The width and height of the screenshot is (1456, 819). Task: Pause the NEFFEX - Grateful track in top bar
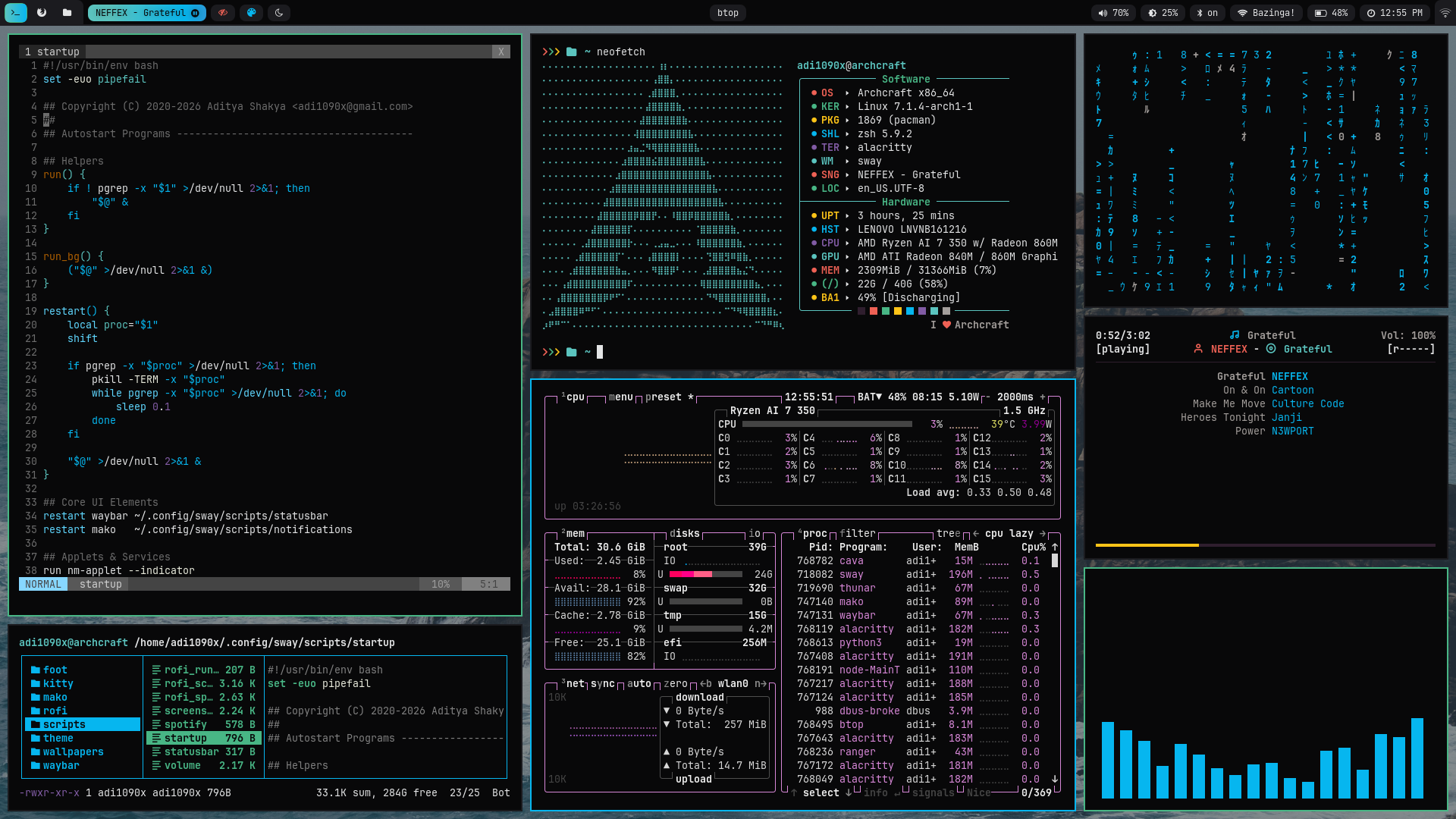click(x=195, y=13)
